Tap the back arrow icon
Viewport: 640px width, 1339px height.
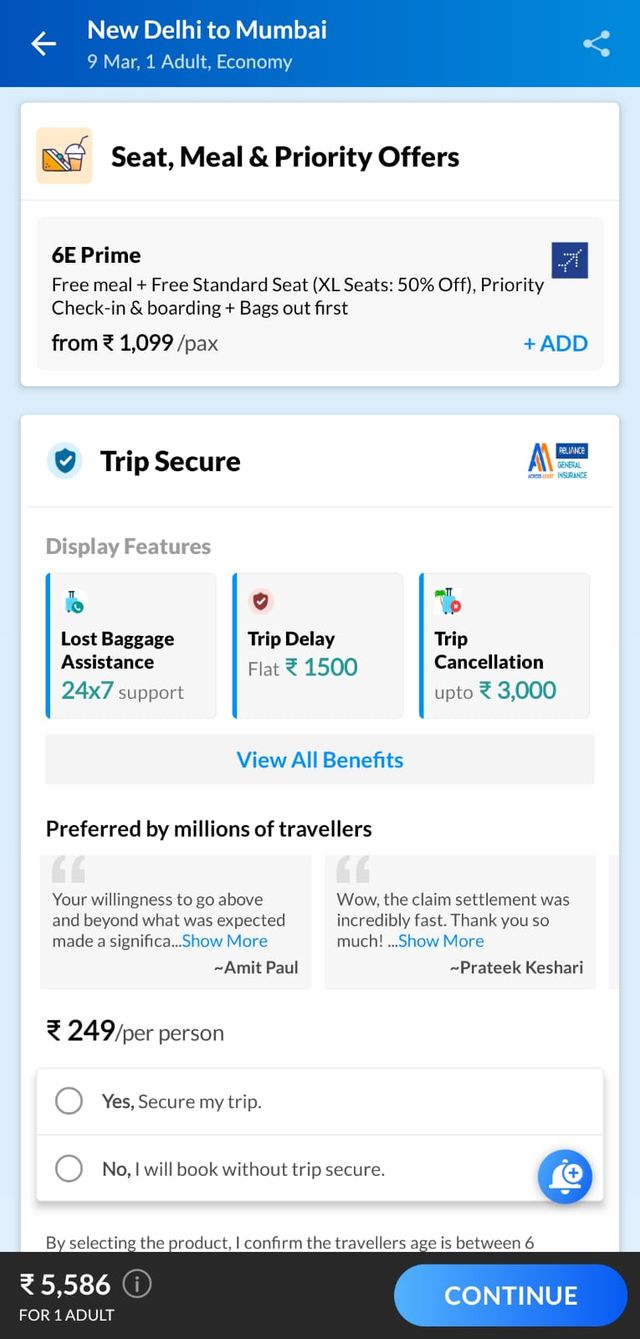pos(44,44)
